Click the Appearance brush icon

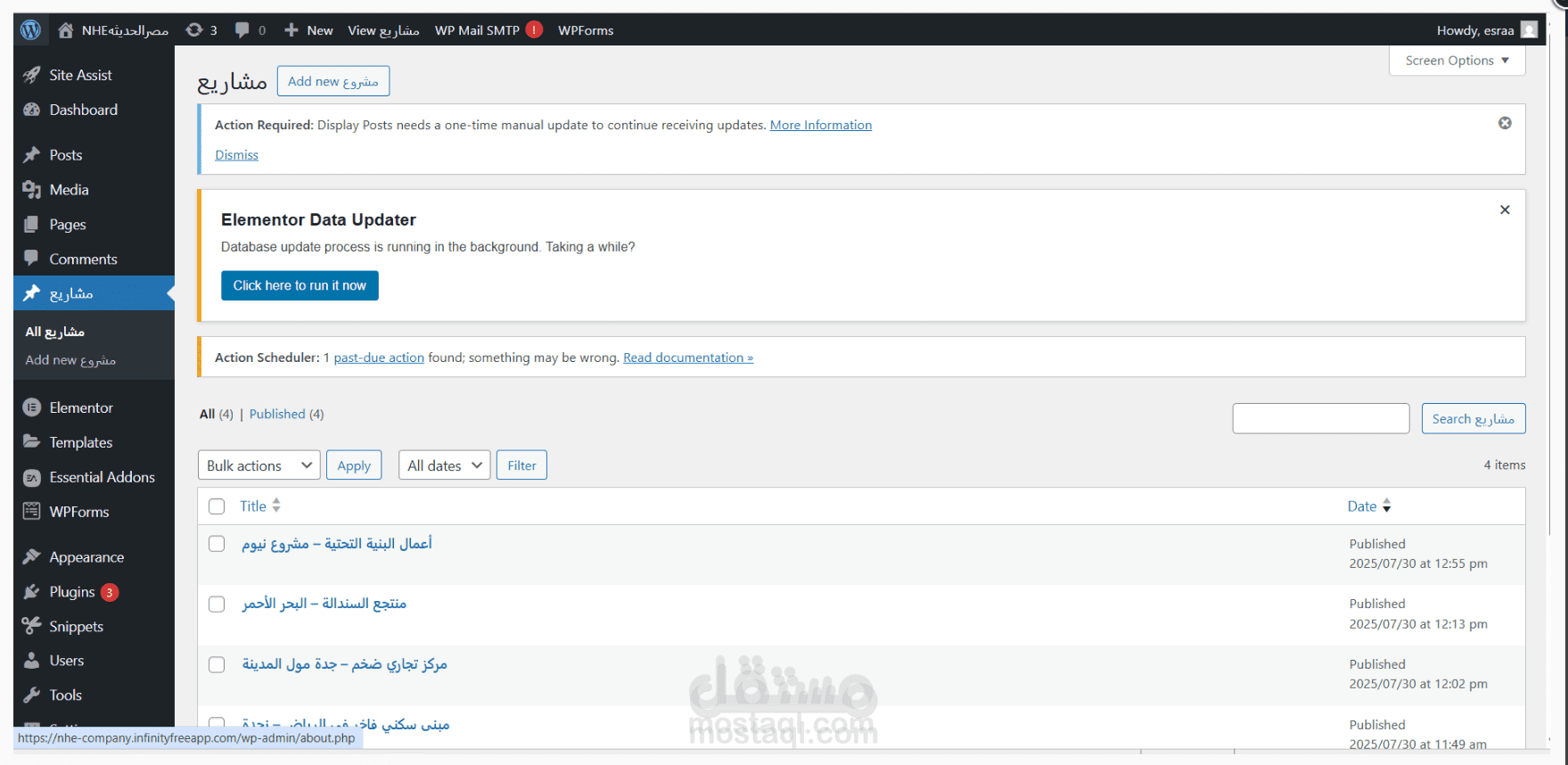(32, 557)
